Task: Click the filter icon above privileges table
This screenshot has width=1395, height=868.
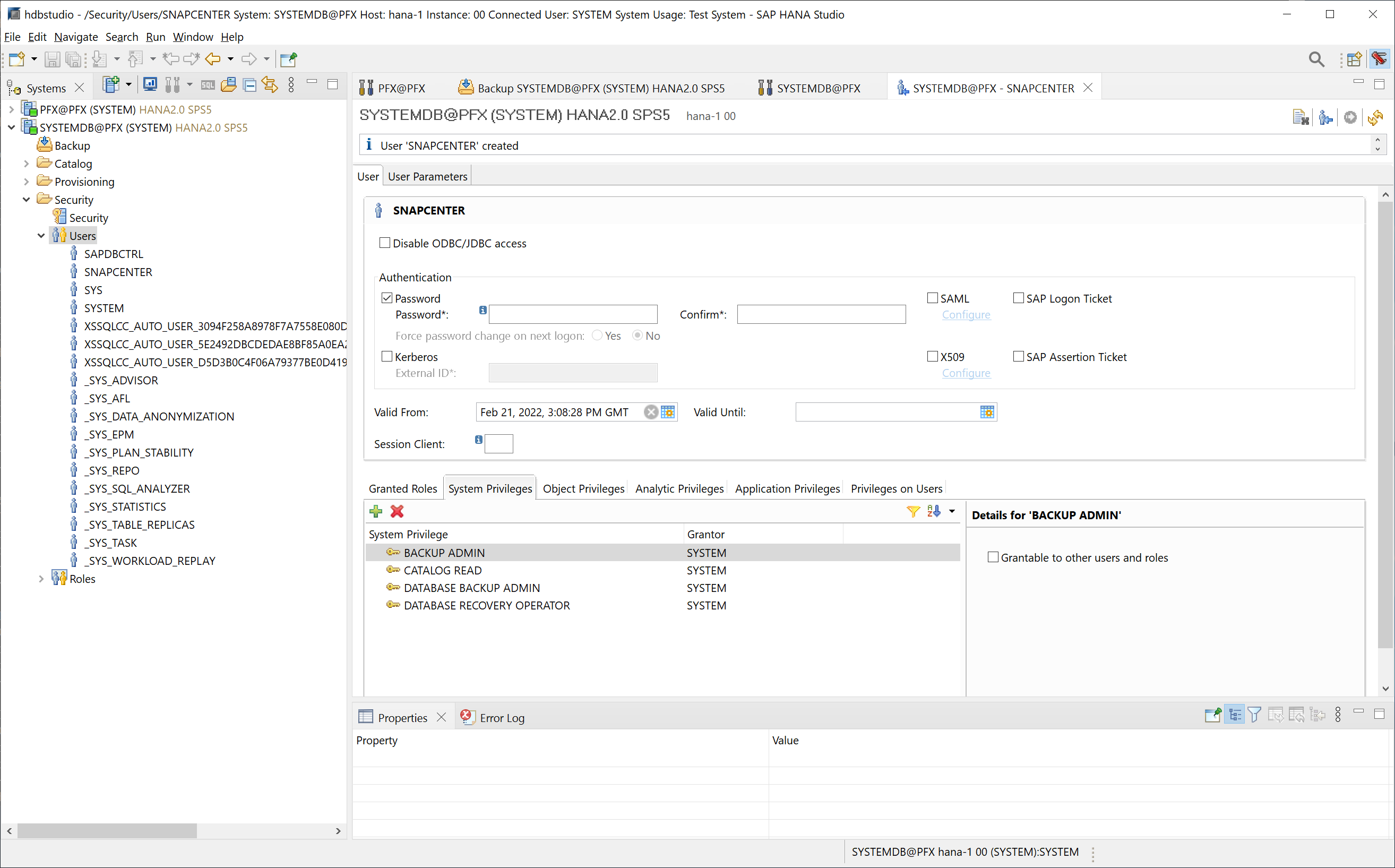Action: pos(912,511)
